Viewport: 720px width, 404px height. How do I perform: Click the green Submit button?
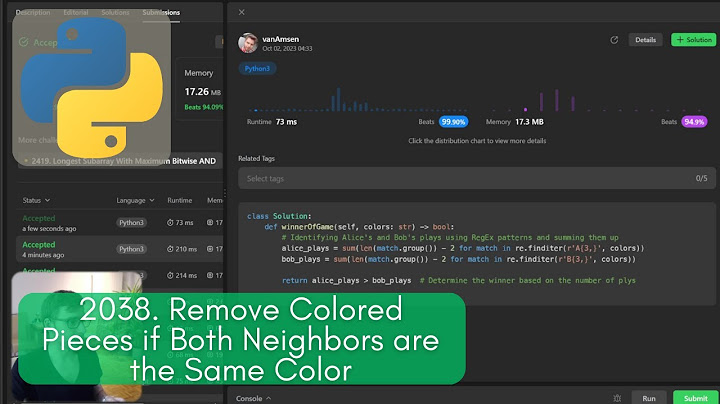click(x=695, y=398)
